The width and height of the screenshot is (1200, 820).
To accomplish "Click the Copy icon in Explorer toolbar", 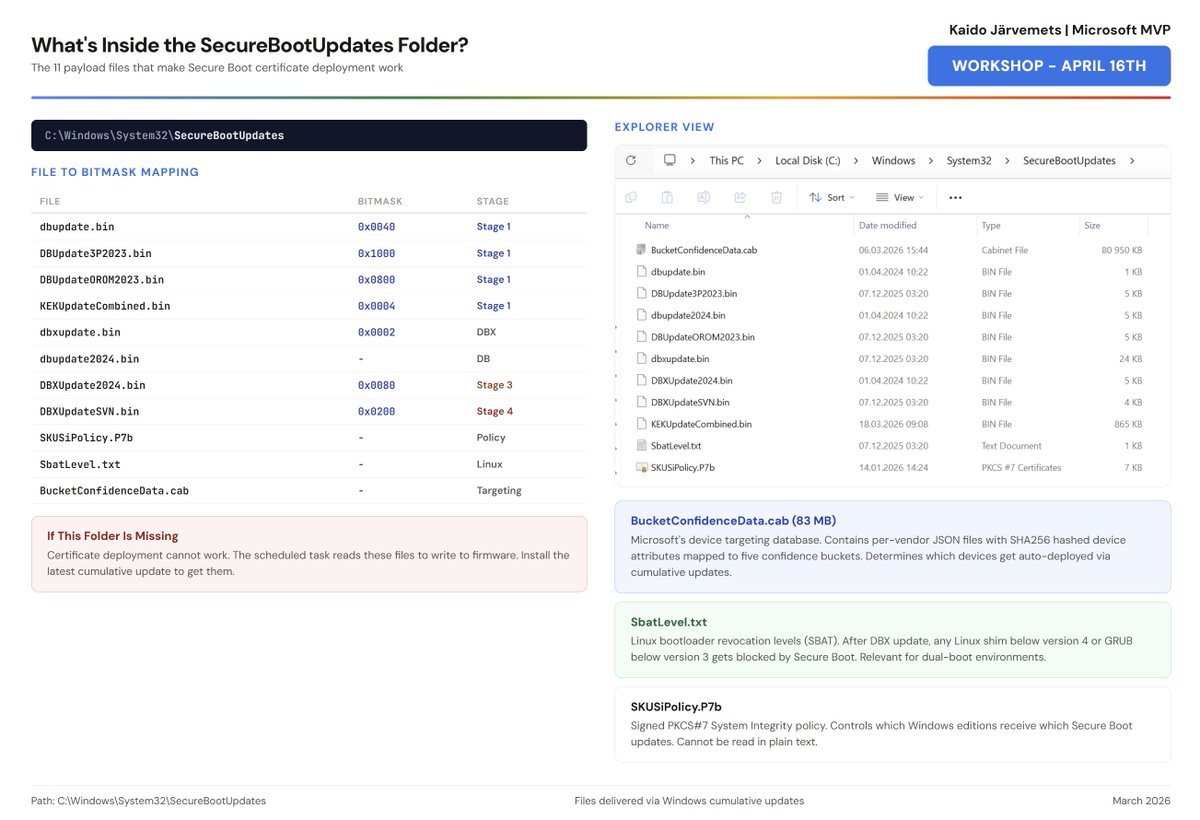I will [631, 197].
